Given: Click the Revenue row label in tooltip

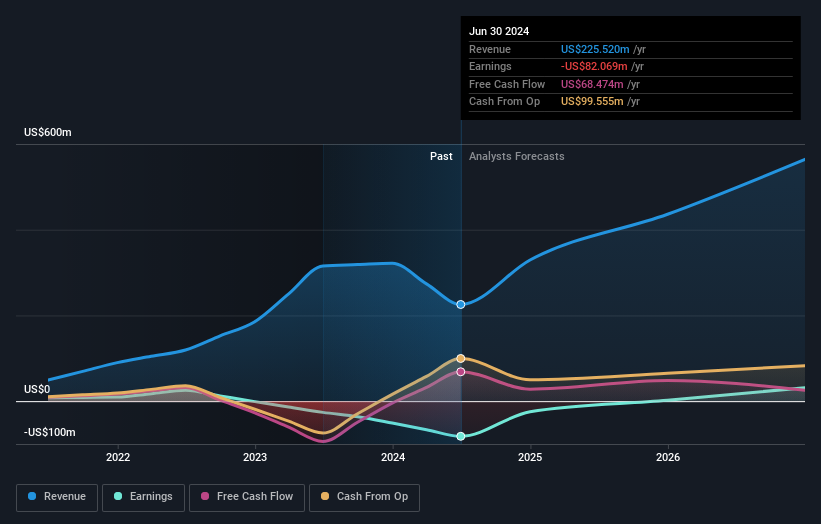Looking at the screenshot, I should (490, 49).
